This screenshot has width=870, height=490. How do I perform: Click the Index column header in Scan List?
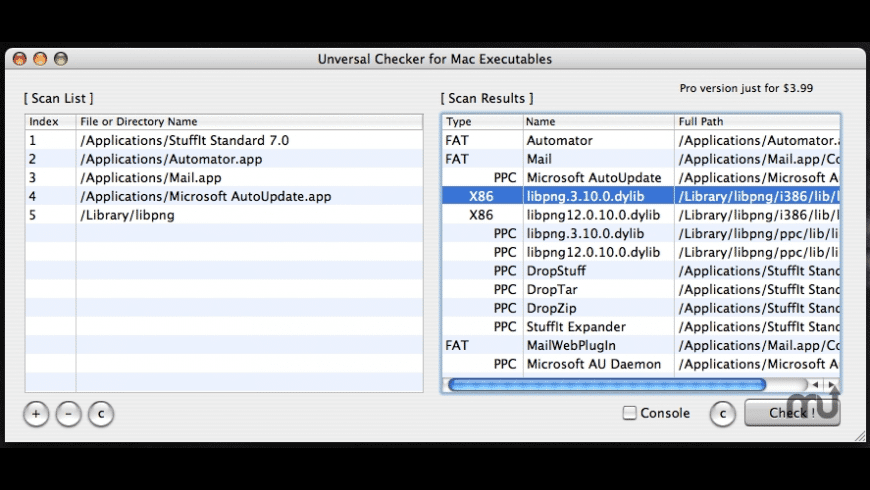click(50, 122)
